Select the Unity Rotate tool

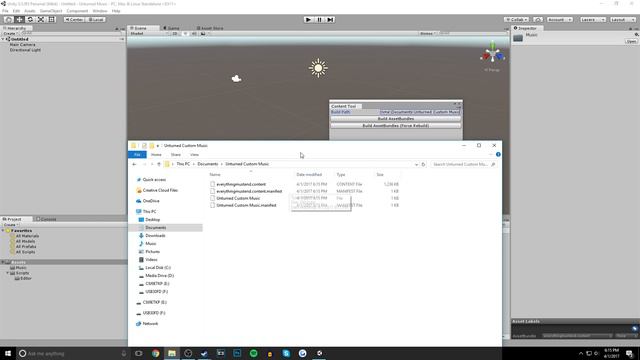click(30, 20)
